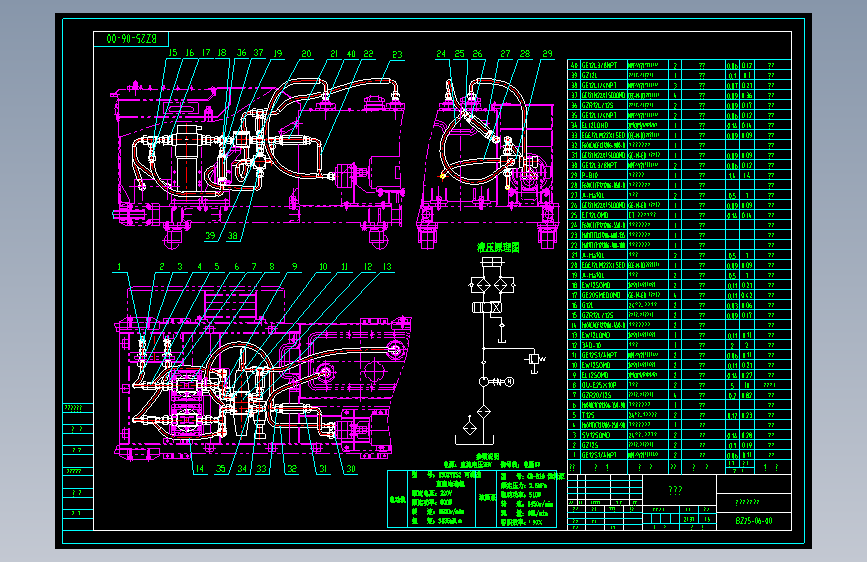Click the relief valve symbol in the hydraulic schematic
Image resolution: width=867 pixels, height=562 pixels.
click(535, 359)
